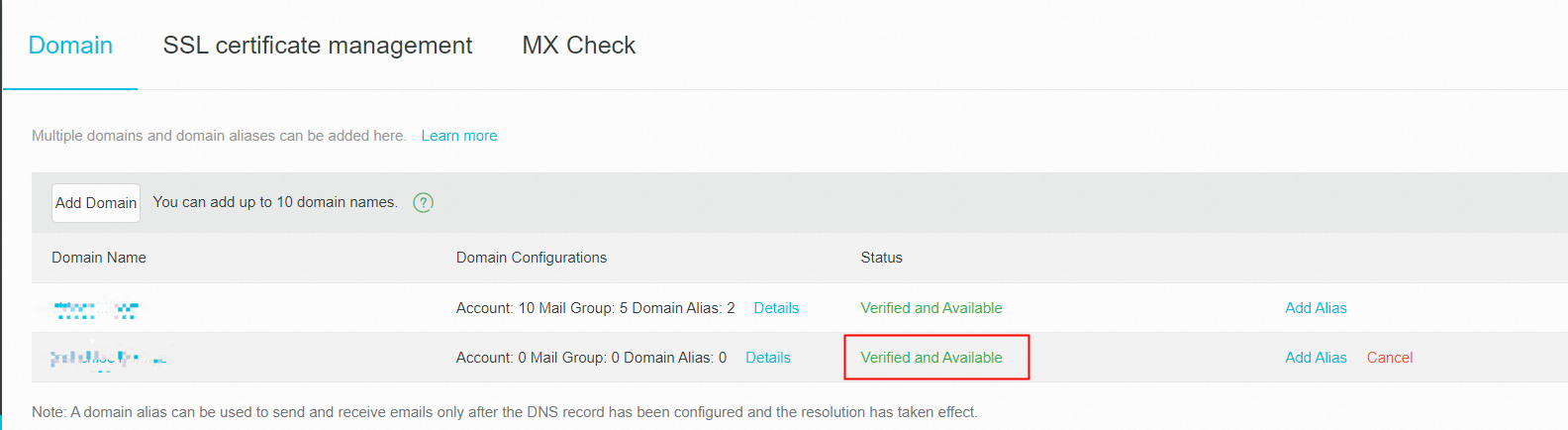This screenshot has height=430, width=1568.
Task: Select the second blurred domain name
Action: coord(108,358)
